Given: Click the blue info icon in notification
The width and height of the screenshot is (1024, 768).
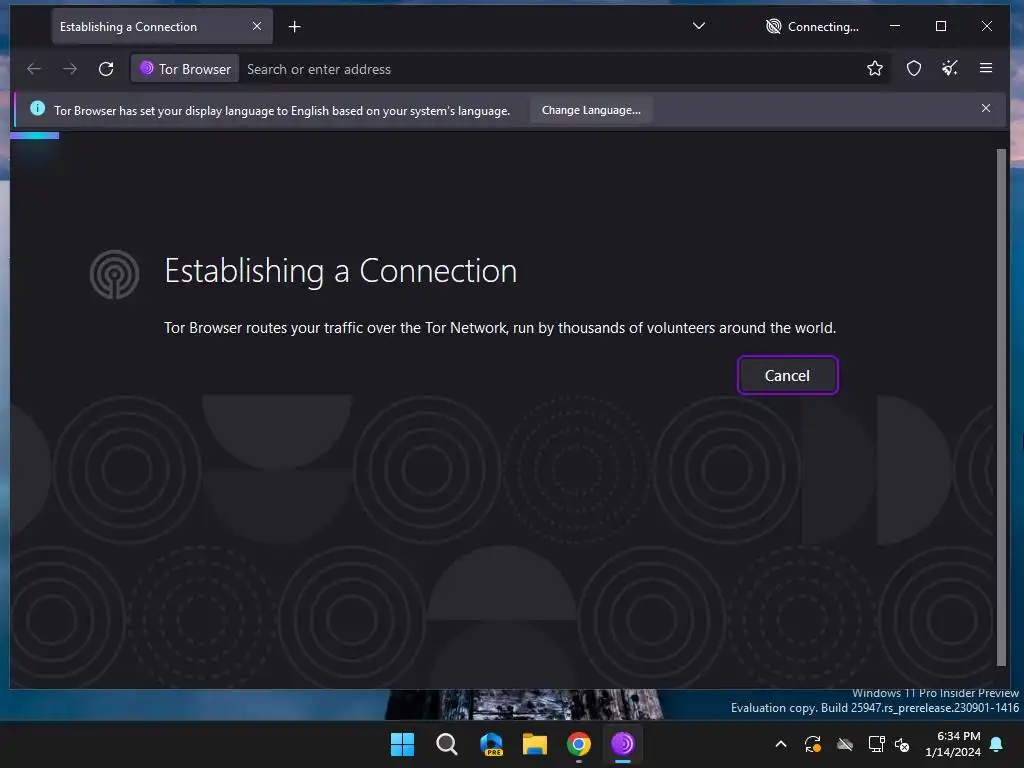Looking at the screenshot, I should (37, 108).
